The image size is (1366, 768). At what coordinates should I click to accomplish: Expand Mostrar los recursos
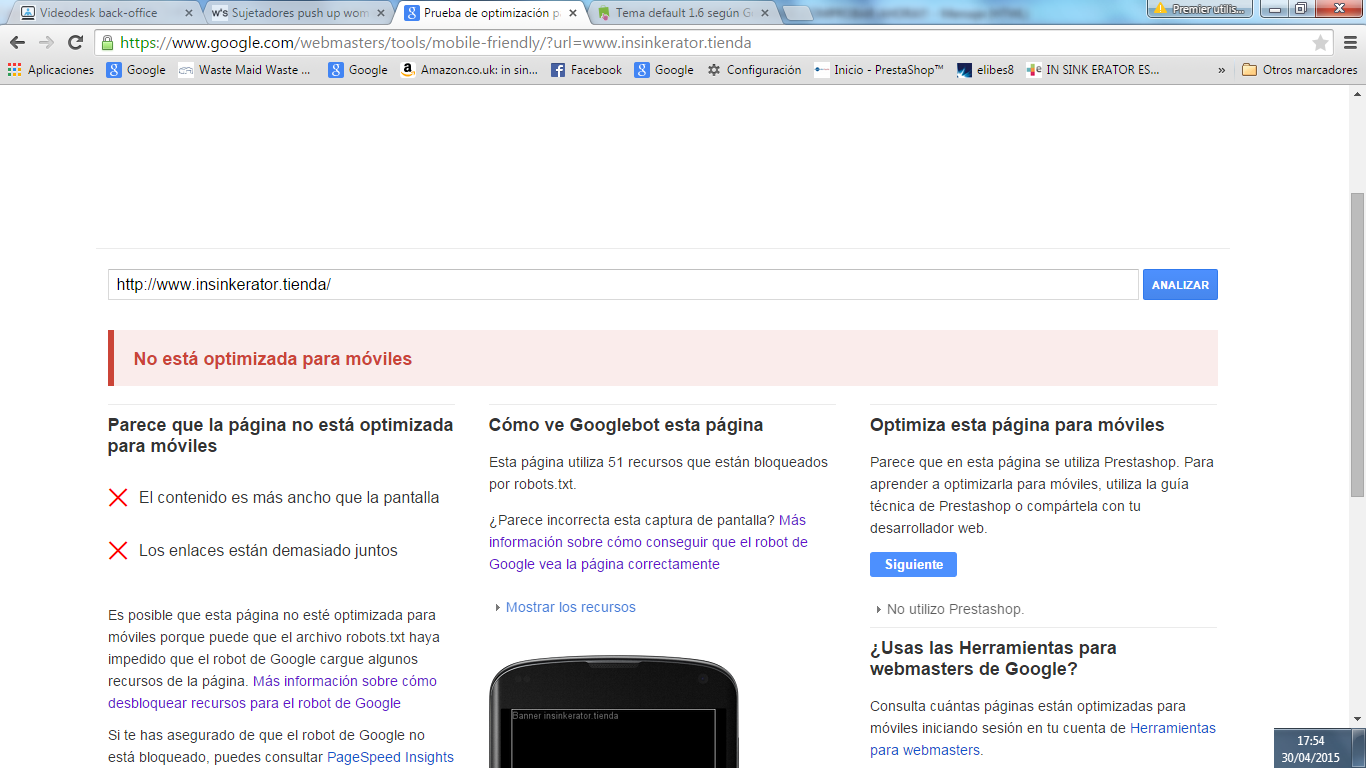565,607
